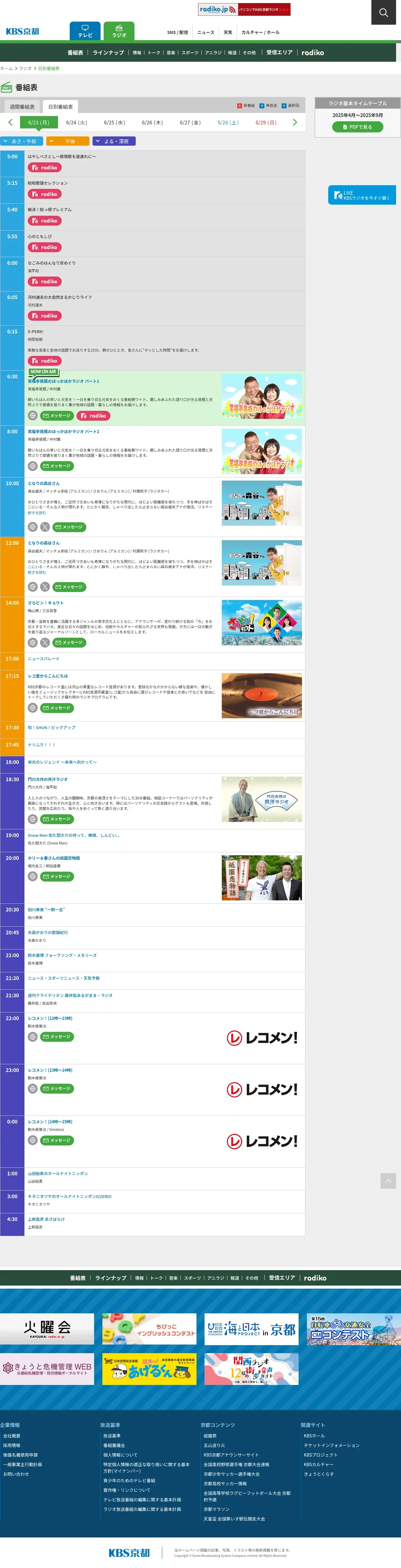
Task: Expand 続きを読む in 10:00 となりの森谷さん
Action: 36,512
